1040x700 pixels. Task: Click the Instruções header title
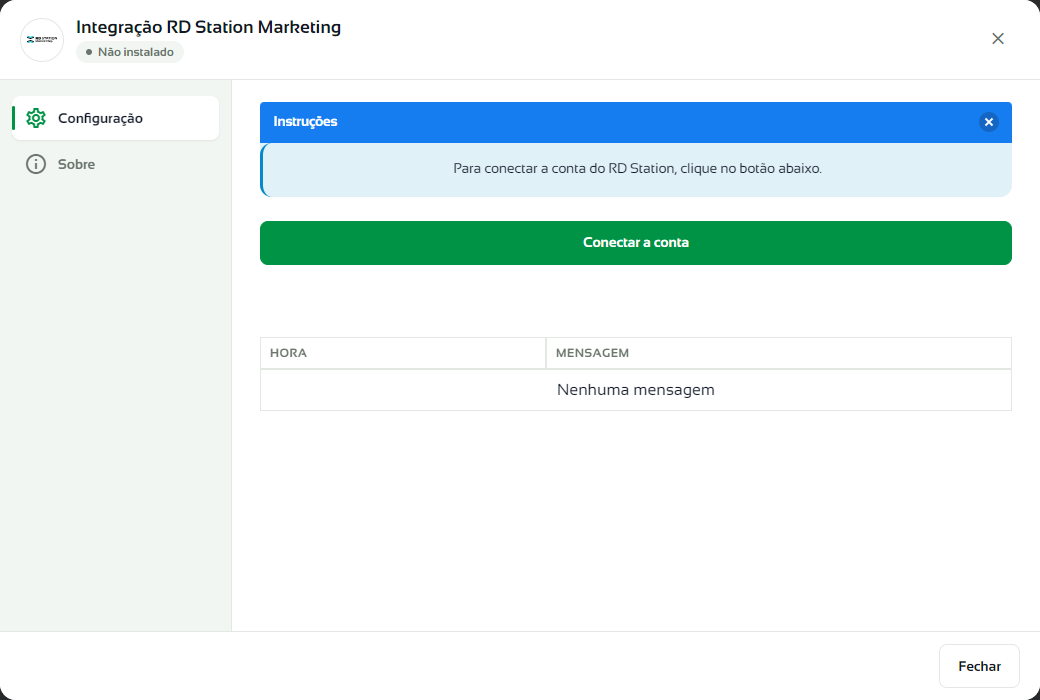(305, 121)
